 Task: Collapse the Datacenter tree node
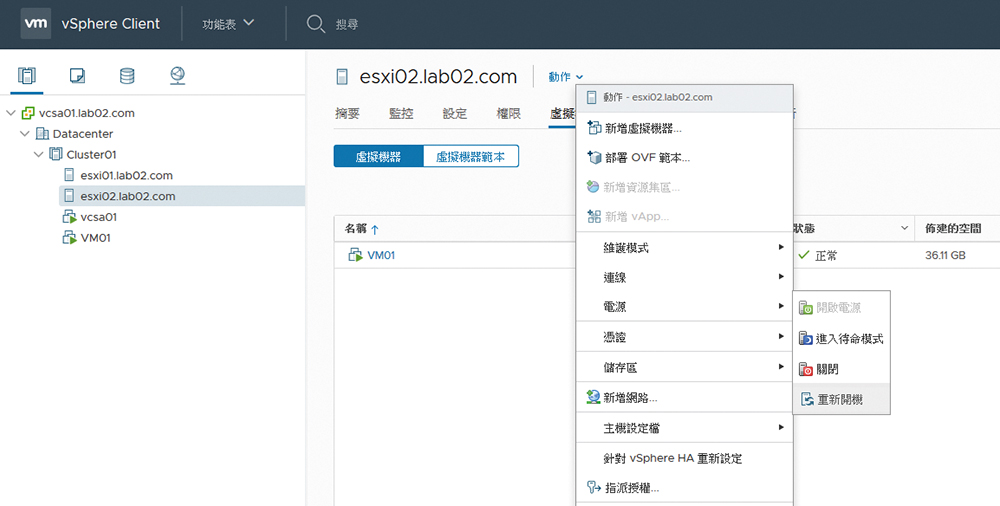pos(25,134)
